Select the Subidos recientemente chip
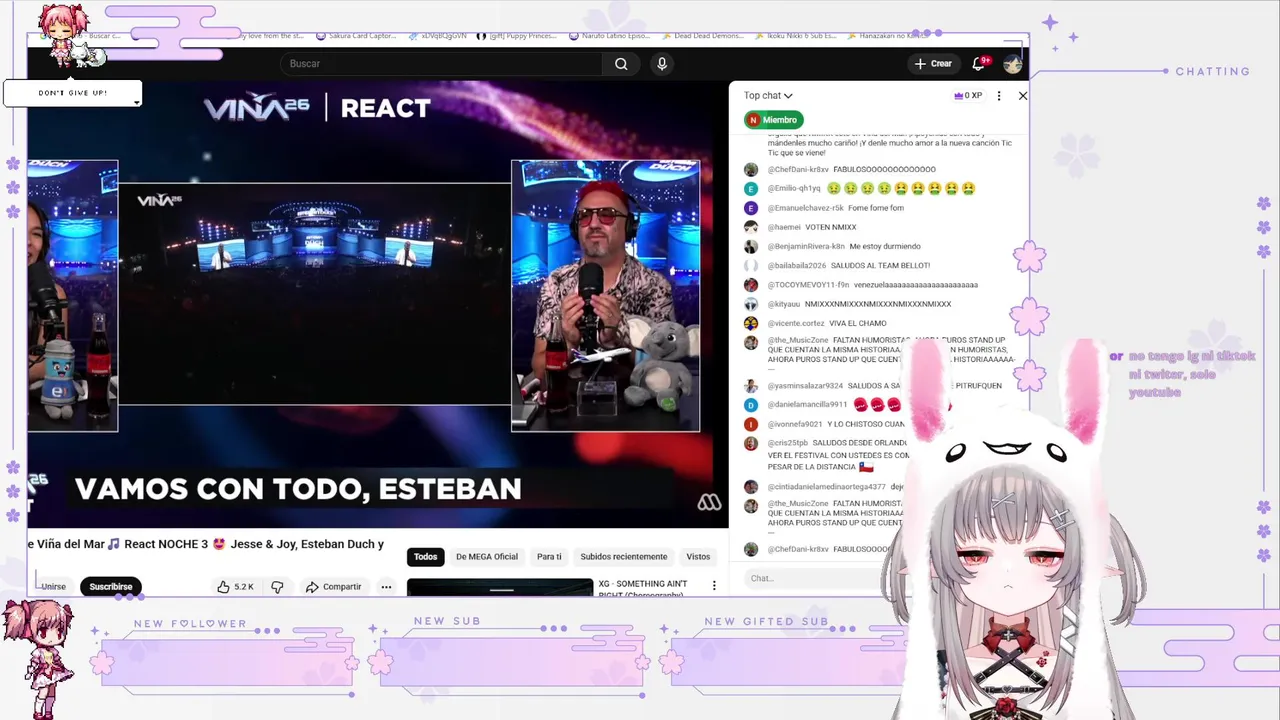This screenshot has width=1280, height=720. point(624,557)
